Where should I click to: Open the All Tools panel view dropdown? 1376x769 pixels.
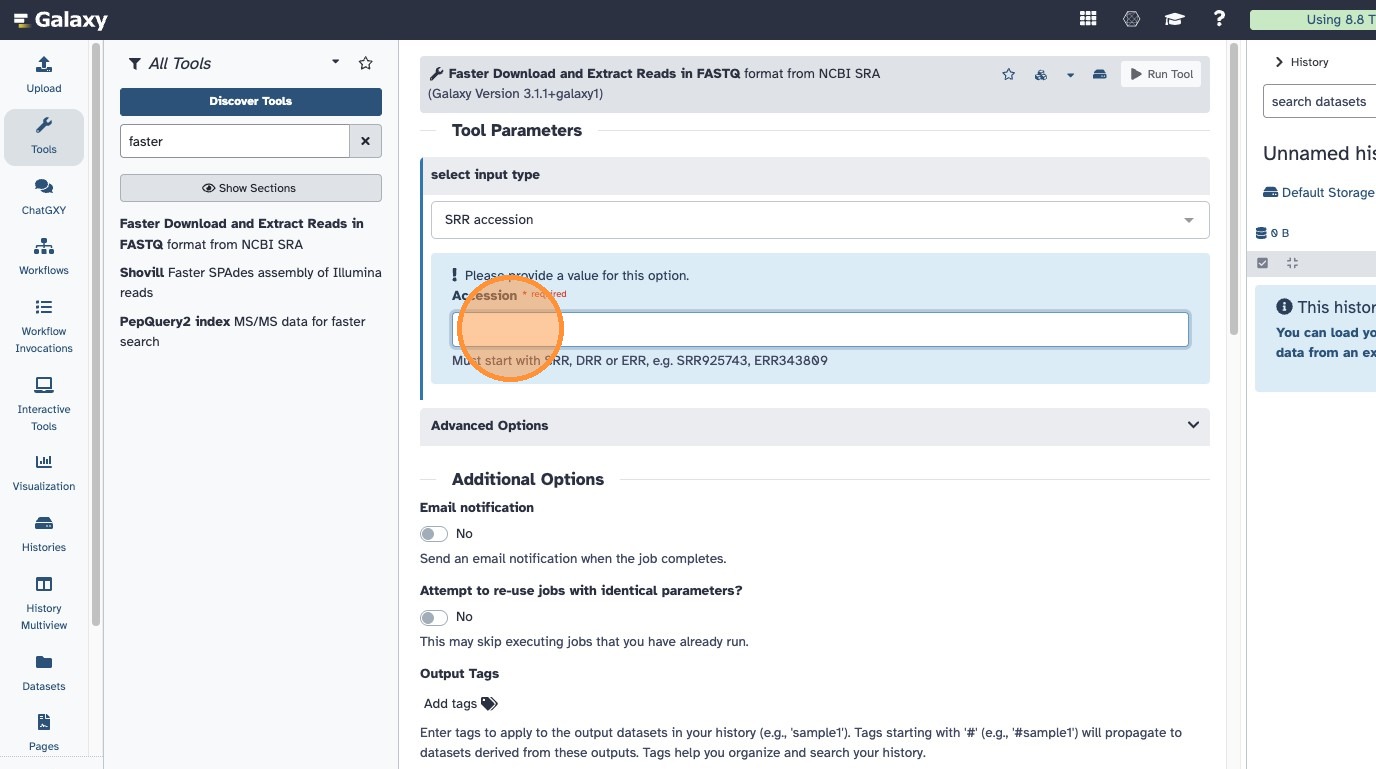point(336,62)
